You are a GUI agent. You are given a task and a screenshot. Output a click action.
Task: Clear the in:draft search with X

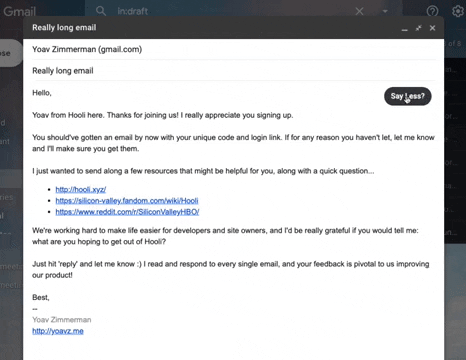pos(359,11)
